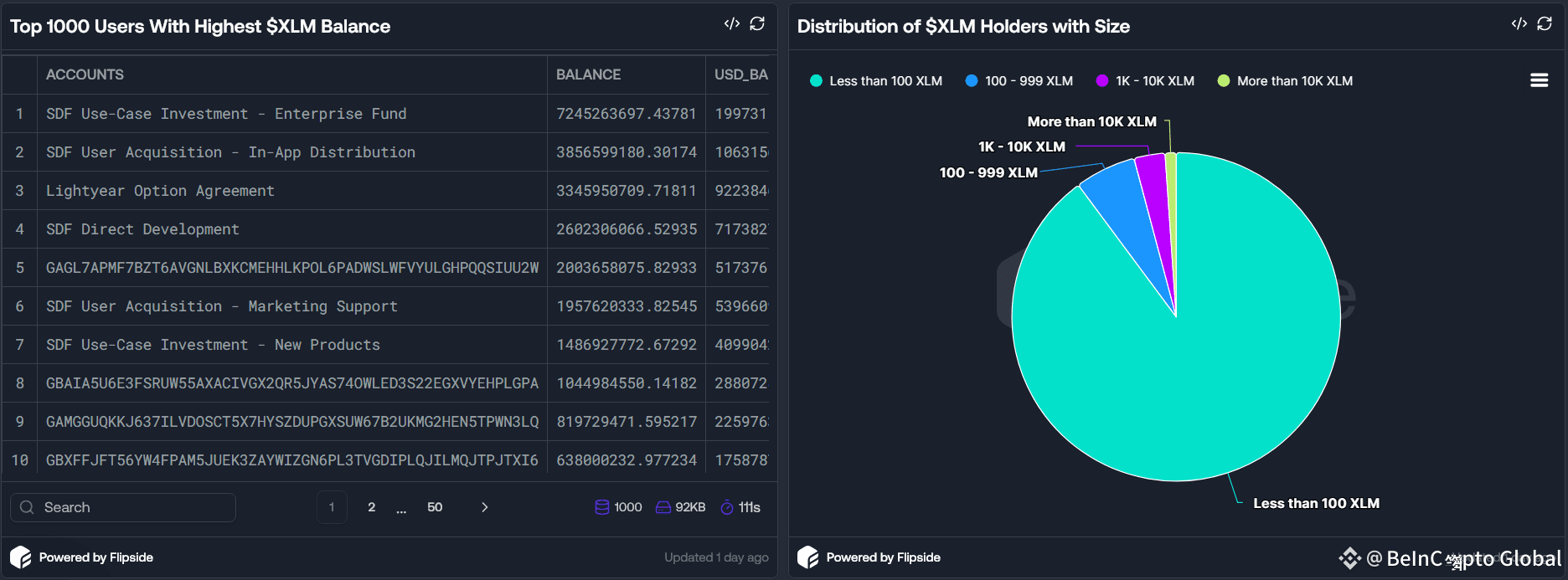Image resolution: width=1568 pixels, height=580 pixels.
Task: Select account starting with GAMGGUQKKJ637
Action: 292,422
